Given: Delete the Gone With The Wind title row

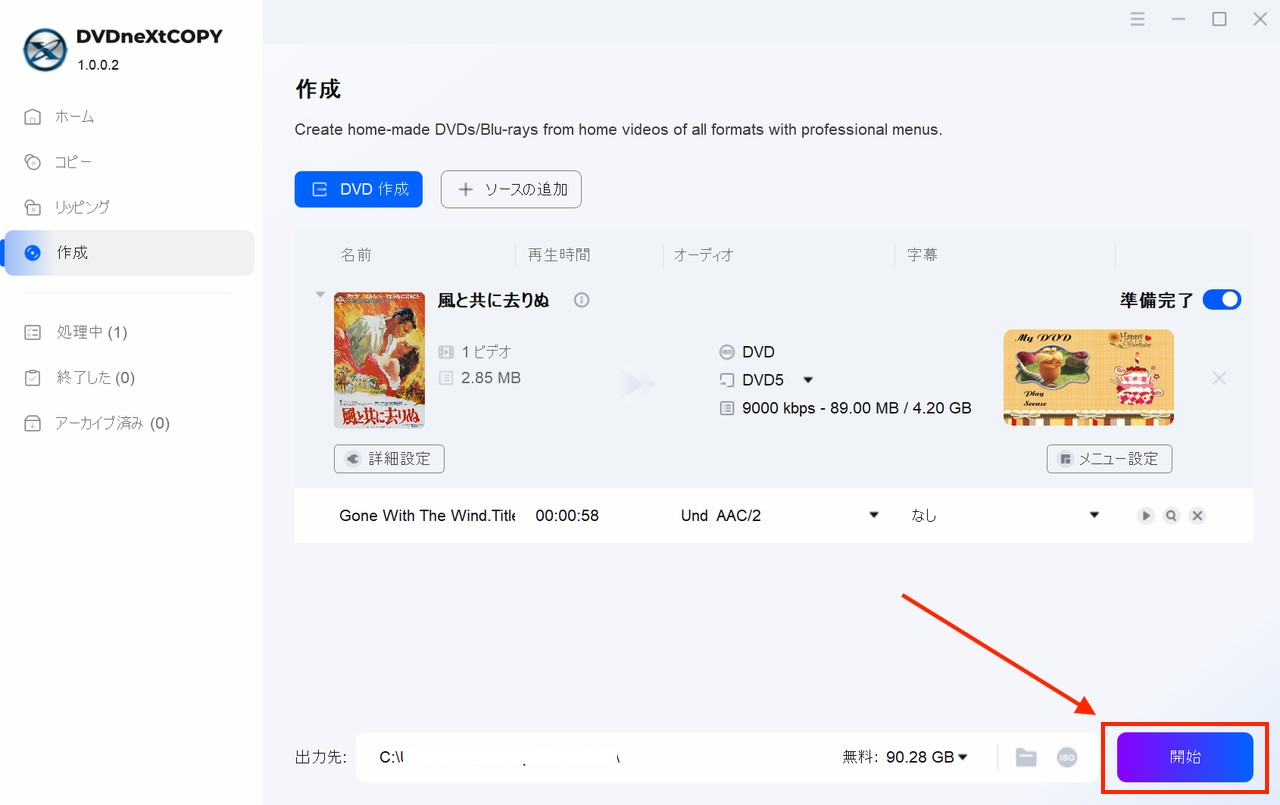Looking at the screenshot, I should click(1197, 516).
